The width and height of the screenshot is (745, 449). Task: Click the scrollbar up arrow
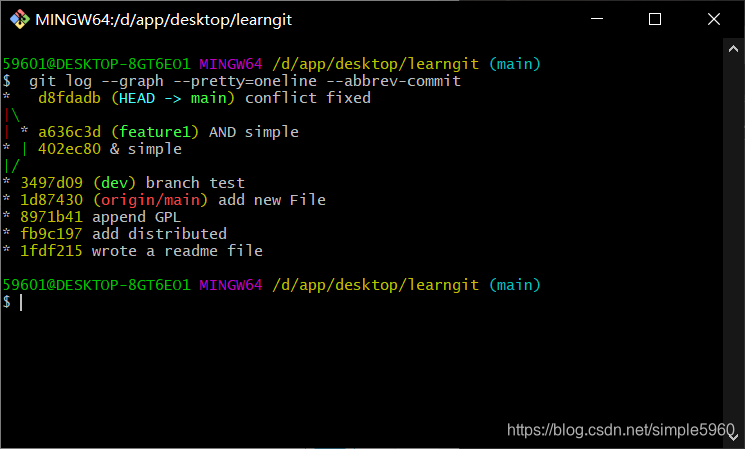click(x=733, y=48)
